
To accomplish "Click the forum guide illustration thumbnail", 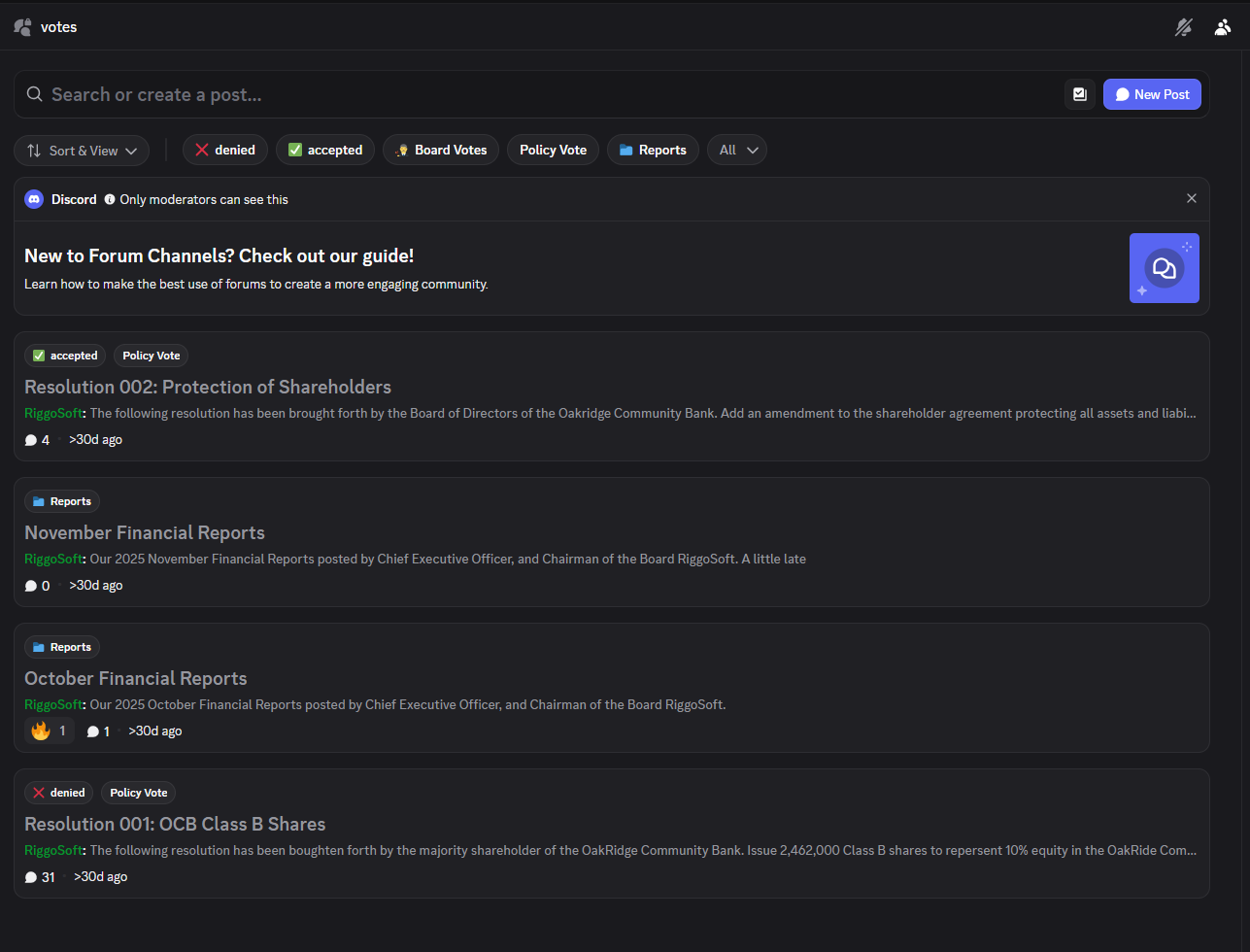I will (x=1164, y=268).
